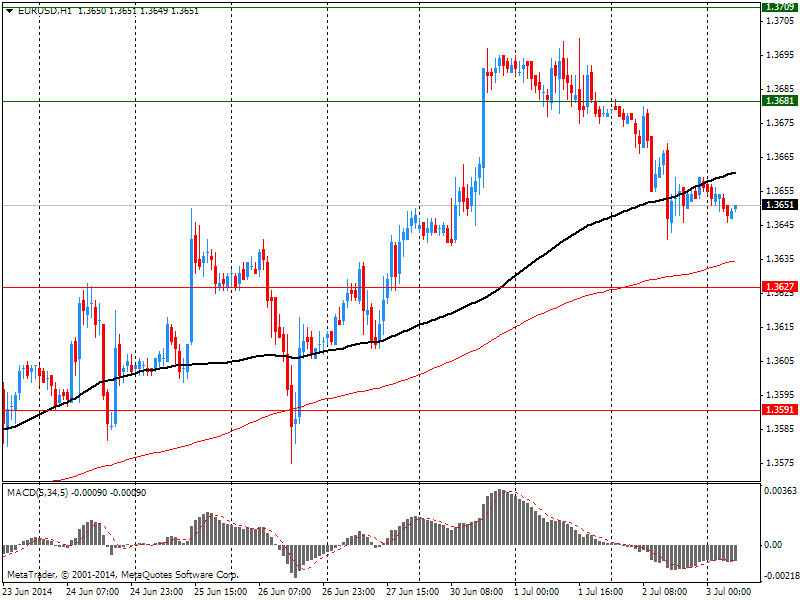Image resolution: width=800 pixels, height=600 pixels.
Task: Click the 27 Jun 15:00 time label
Action: (x=413, y=592)
